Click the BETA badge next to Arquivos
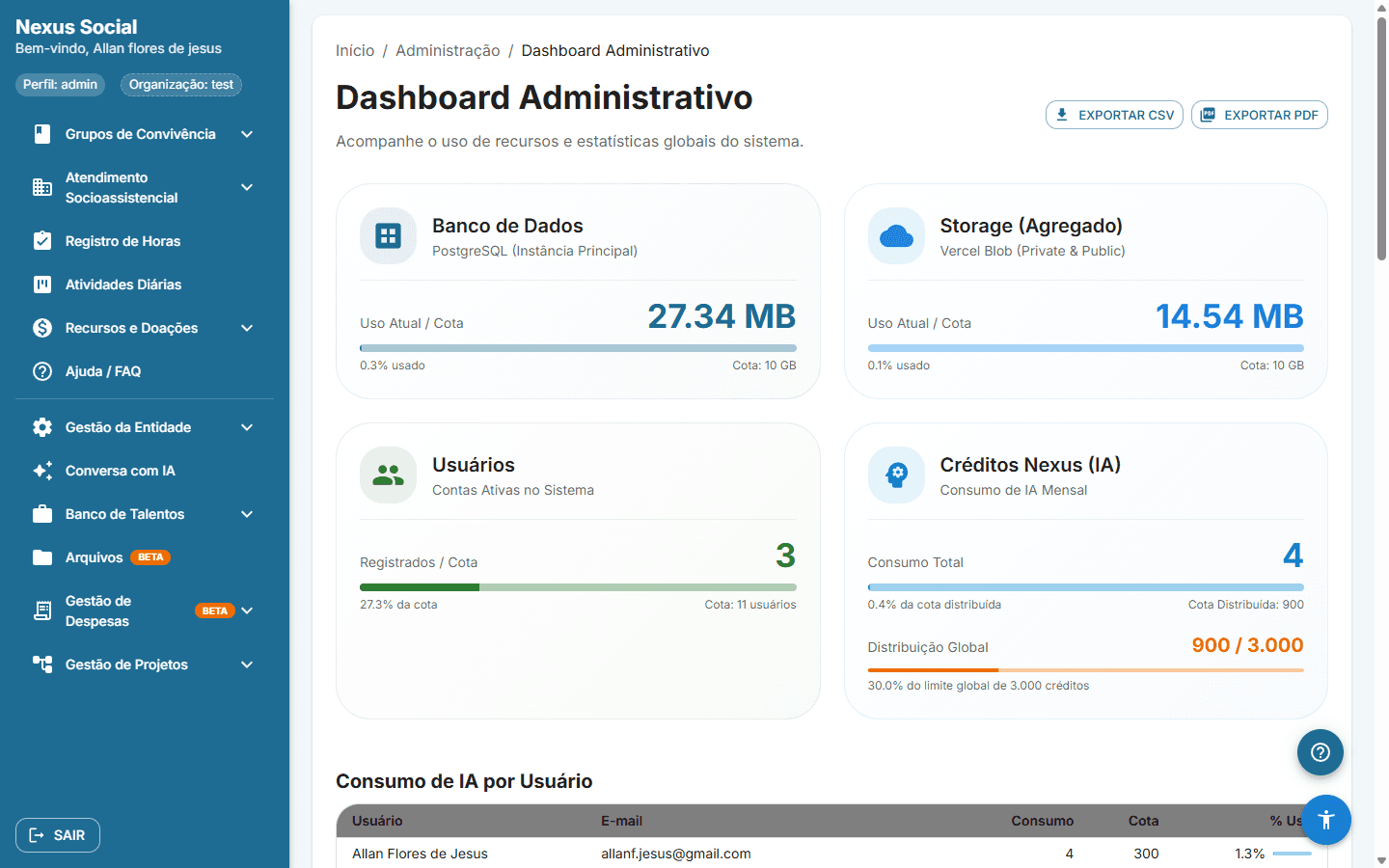Image resolution: width=1389 pixels, height=868 pixels. [x=150, y=557]
